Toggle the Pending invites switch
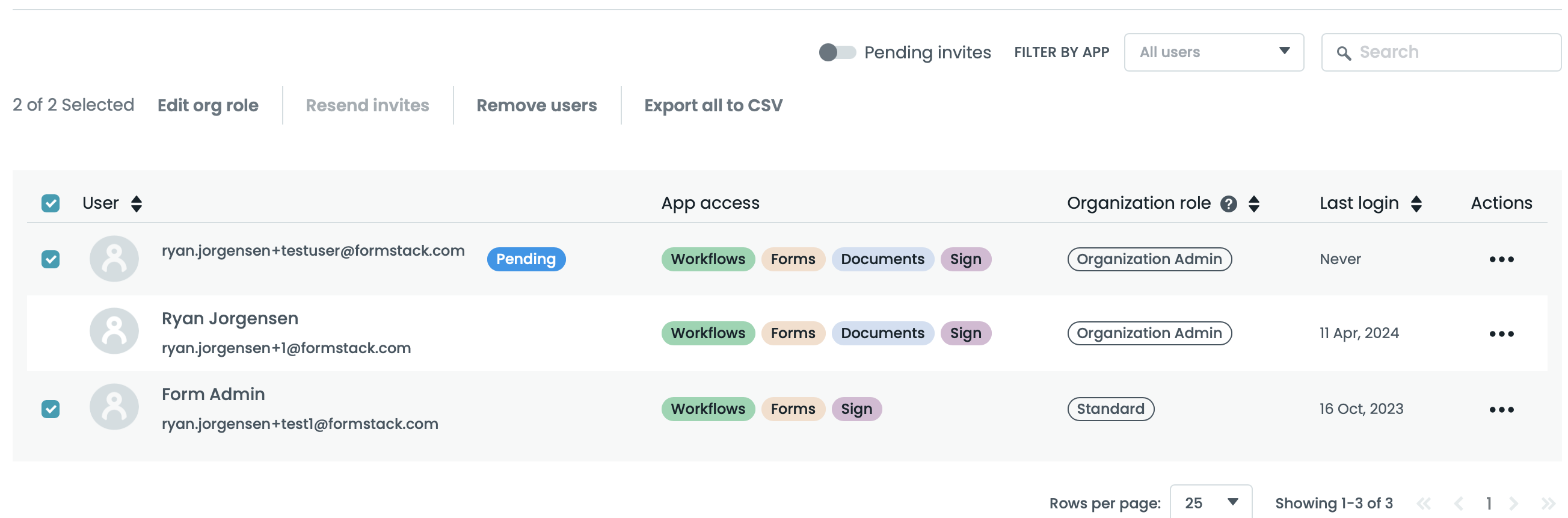The image size is (1568, 518). 837,52
